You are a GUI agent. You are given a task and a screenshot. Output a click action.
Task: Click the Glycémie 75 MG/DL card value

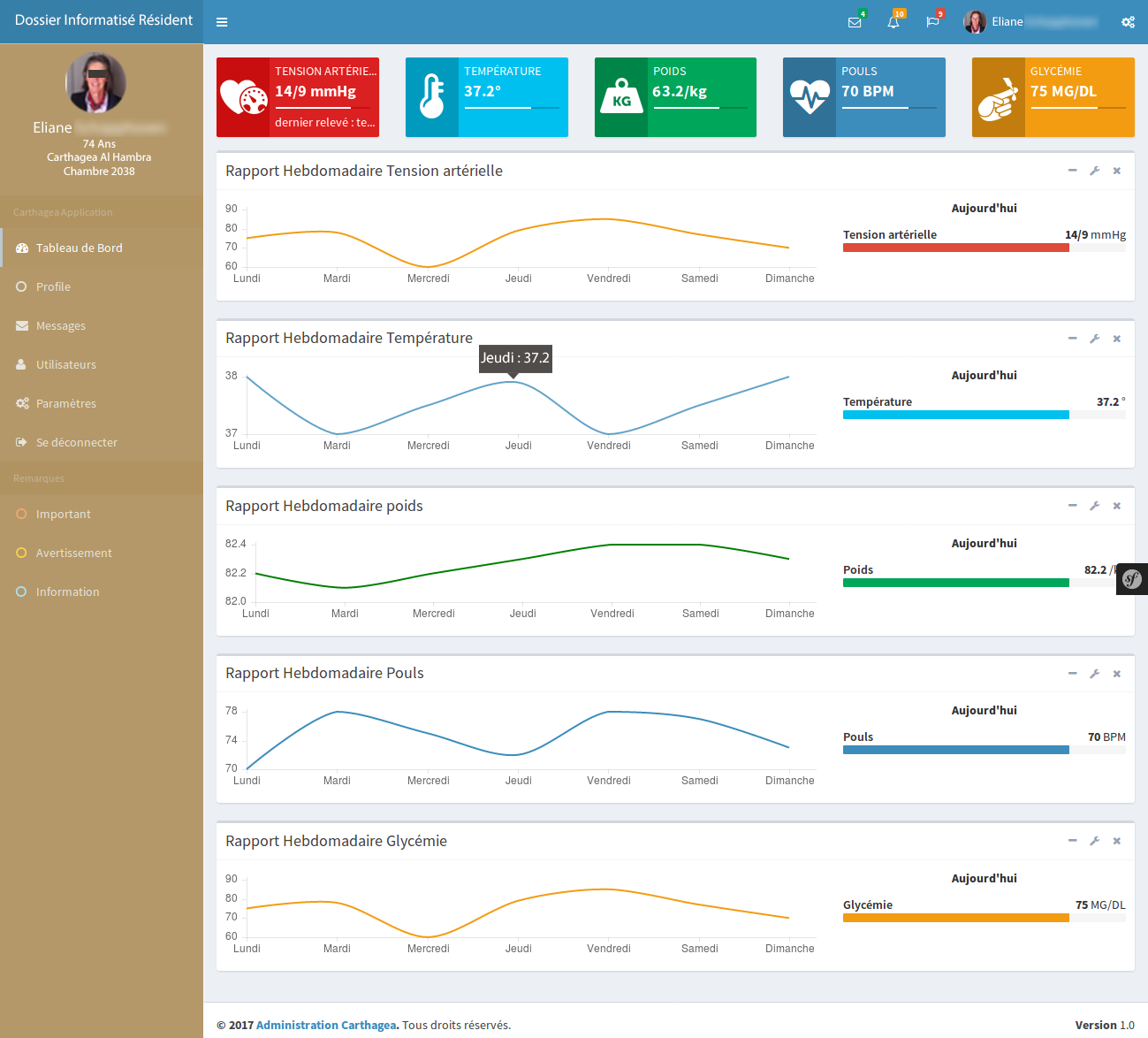1063,91
